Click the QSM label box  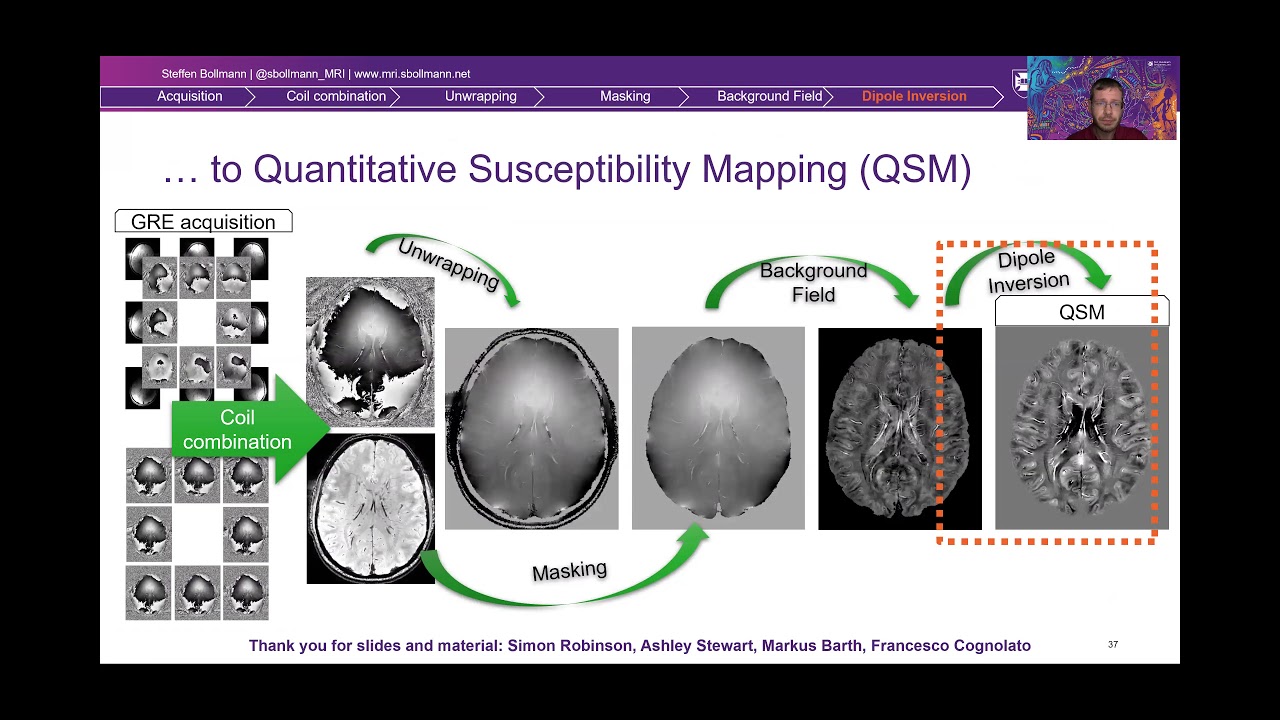[x=1082, y=311]
